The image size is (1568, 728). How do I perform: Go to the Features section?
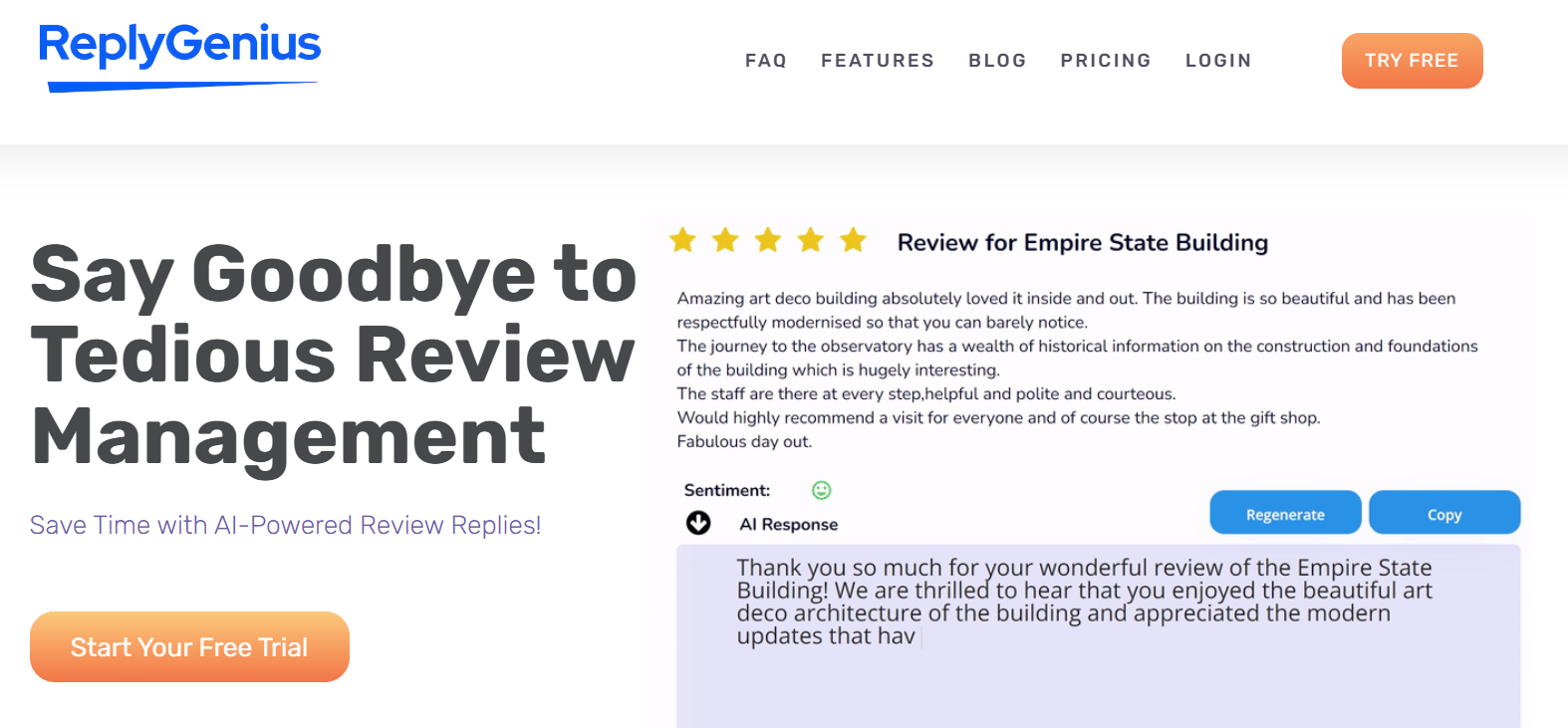coord(878,61)
